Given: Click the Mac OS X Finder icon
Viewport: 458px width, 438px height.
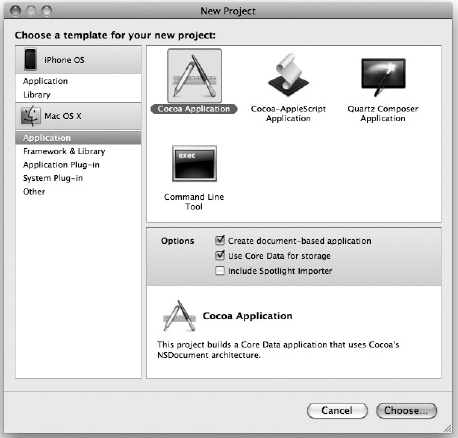Looking at the screenshot, I should pos(31,116).
